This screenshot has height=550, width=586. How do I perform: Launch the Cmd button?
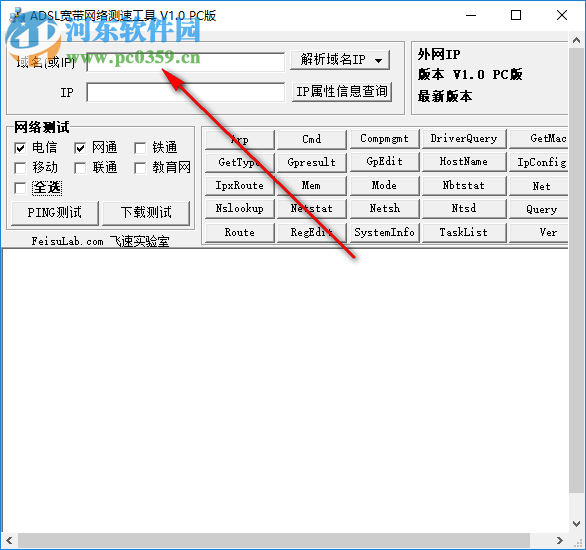[312, 139]
